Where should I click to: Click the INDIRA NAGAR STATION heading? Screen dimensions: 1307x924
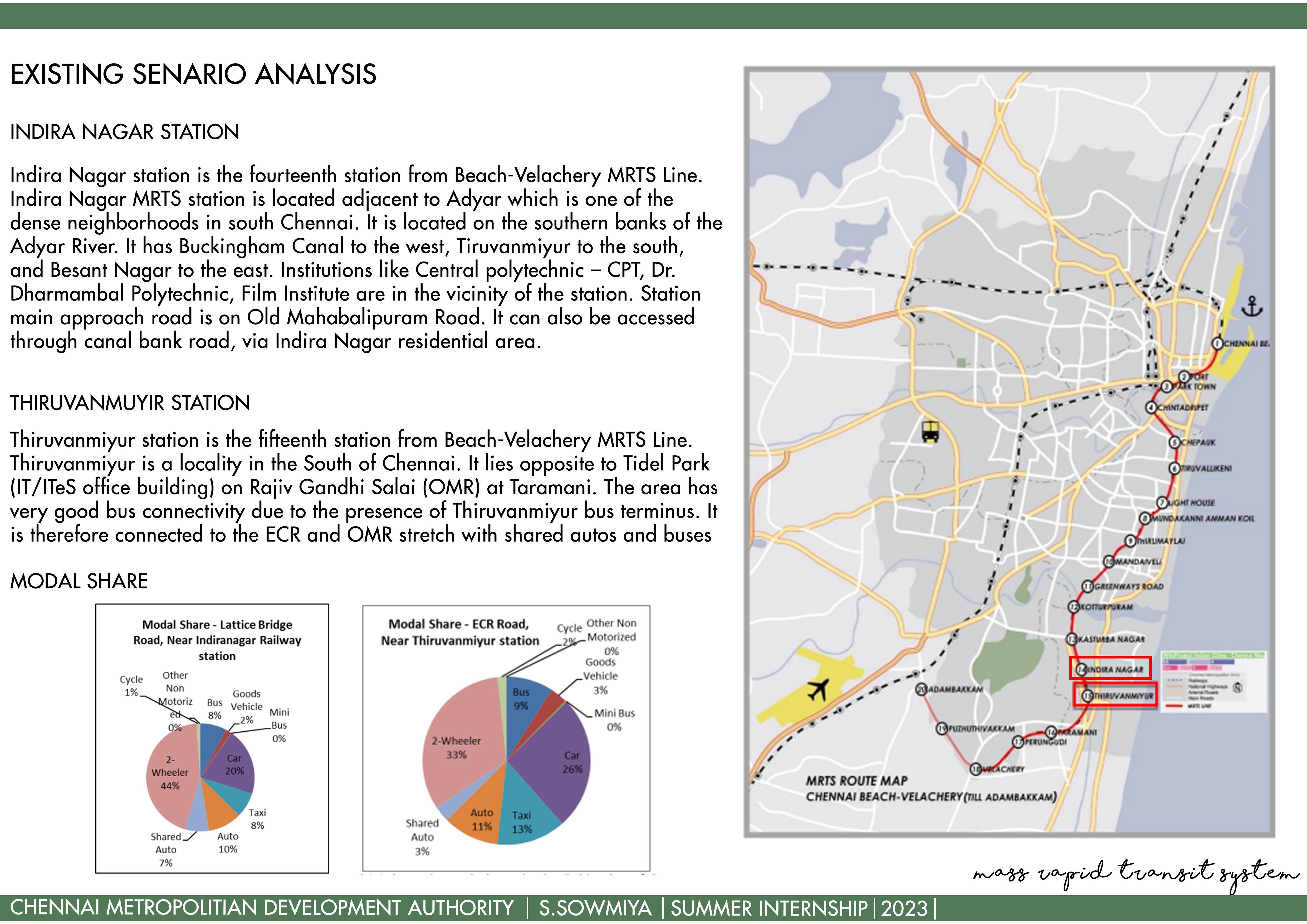tap(125, 132)
